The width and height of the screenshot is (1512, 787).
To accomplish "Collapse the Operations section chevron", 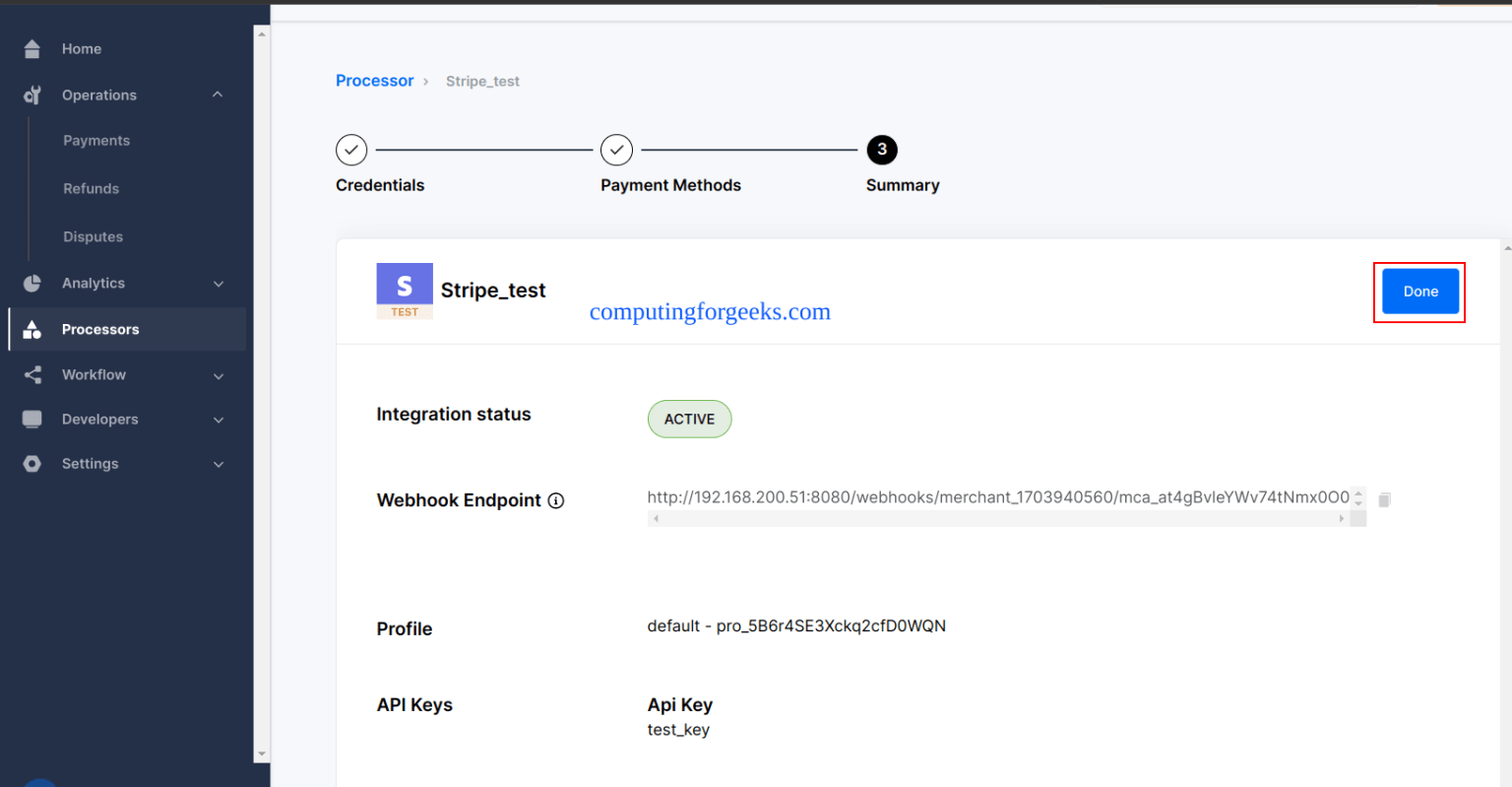I will click(218, 95).
